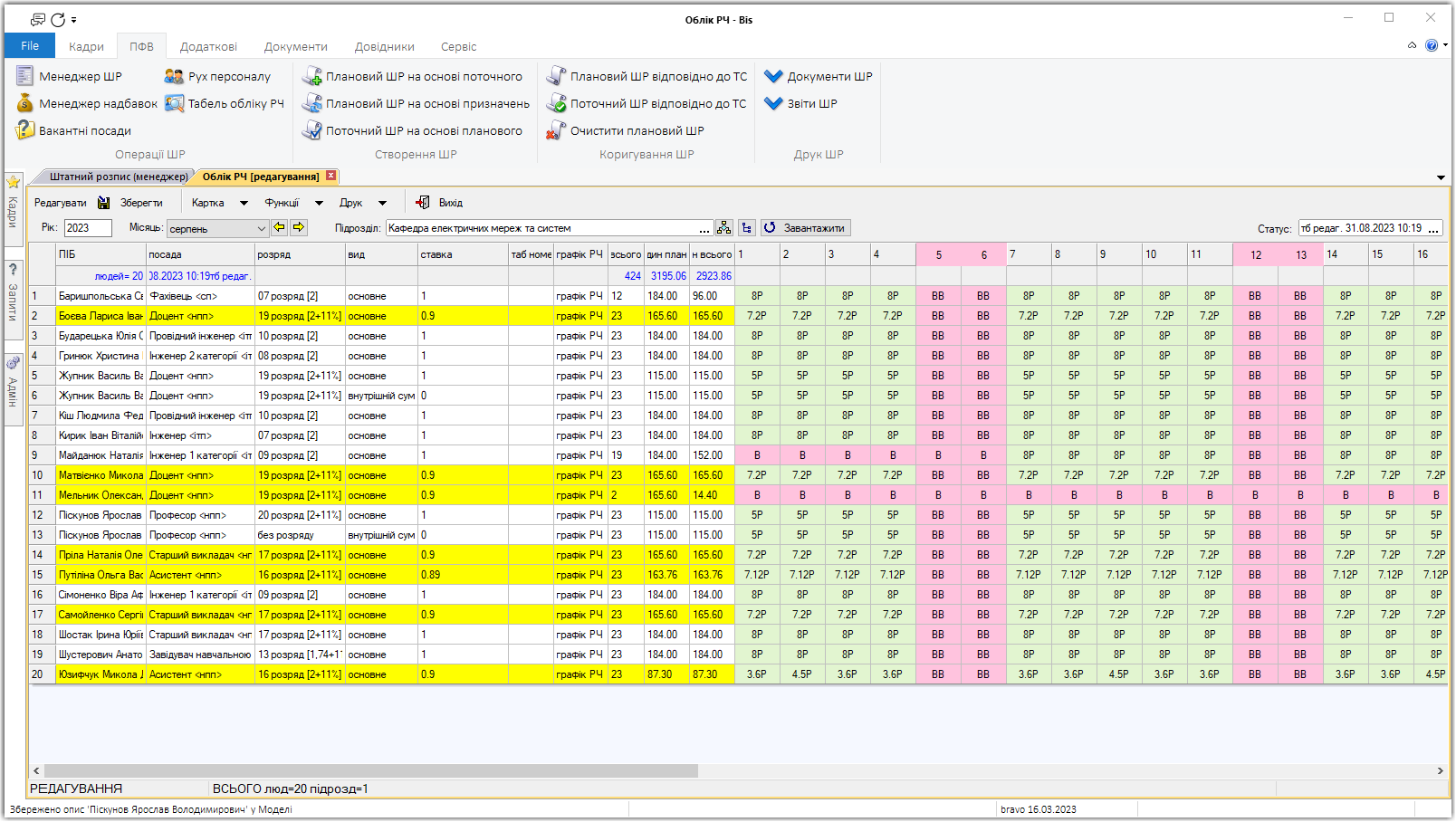Click the quick access refresh icon
The height and width of the screenshot is (822, 1456).
tap(58, 19)
